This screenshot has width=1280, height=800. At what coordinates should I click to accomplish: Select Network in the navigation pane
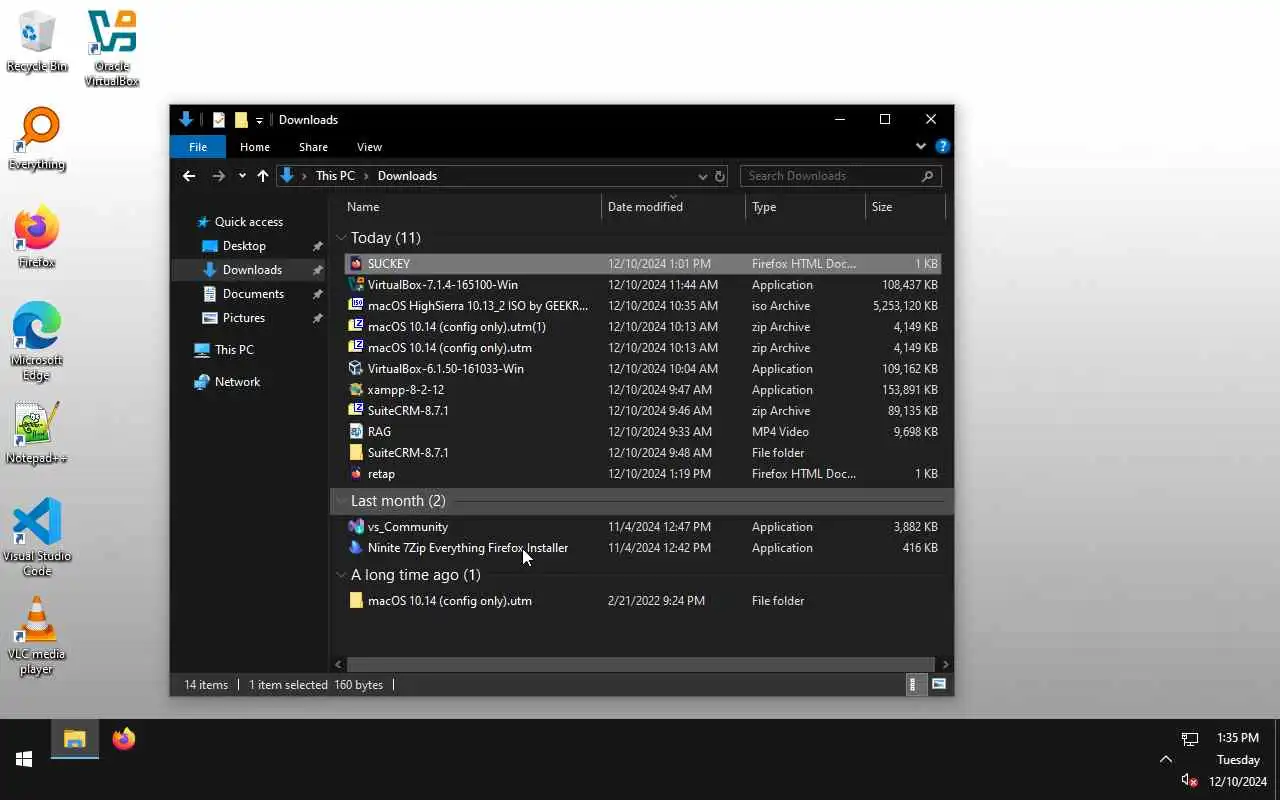point(237,382)
